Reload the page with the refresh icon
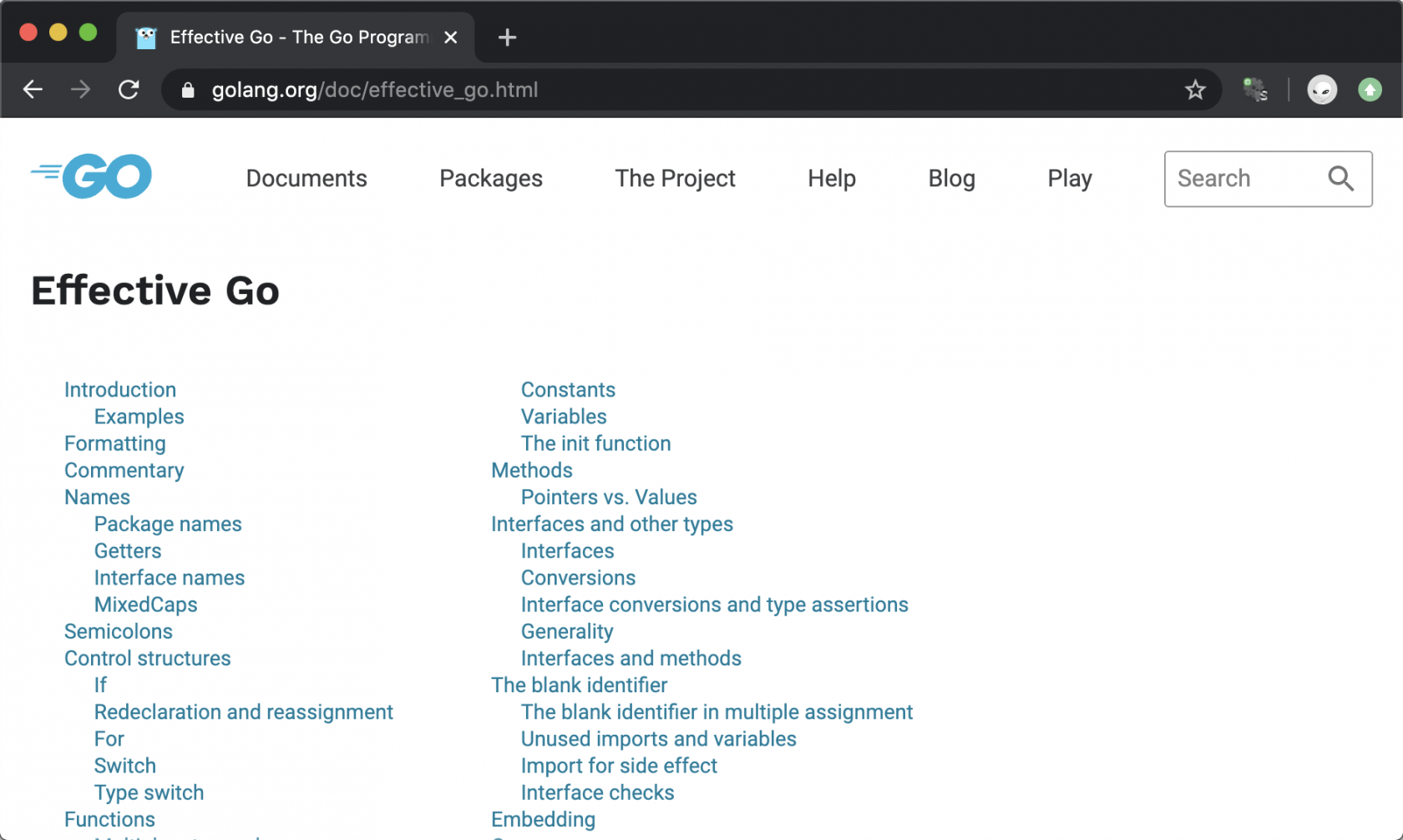Screen dimensions: 1403x840 pyautogui.click(x=129, y=89)
